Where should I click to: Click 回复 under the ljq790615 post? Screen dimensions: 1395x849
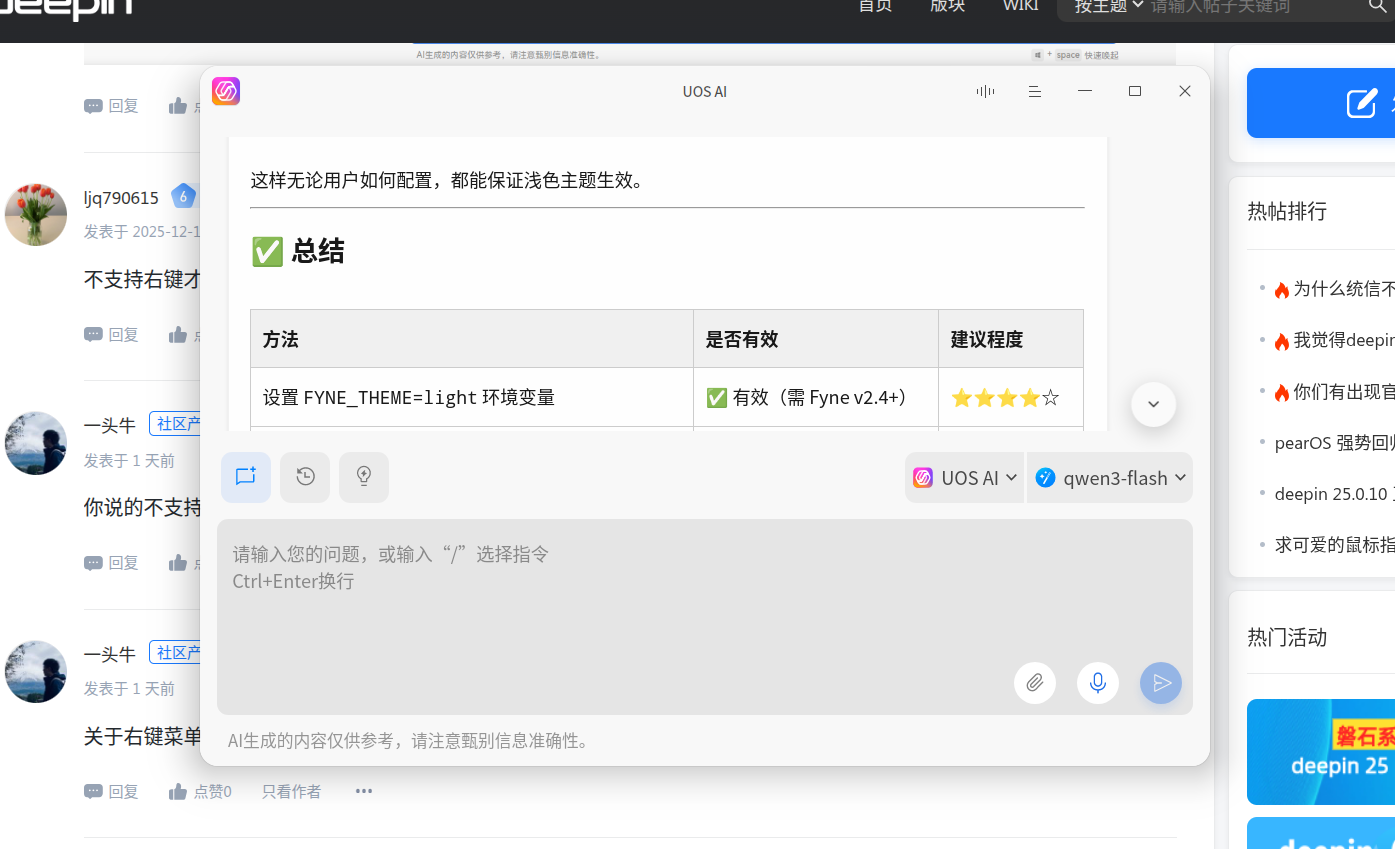point(112,334)
